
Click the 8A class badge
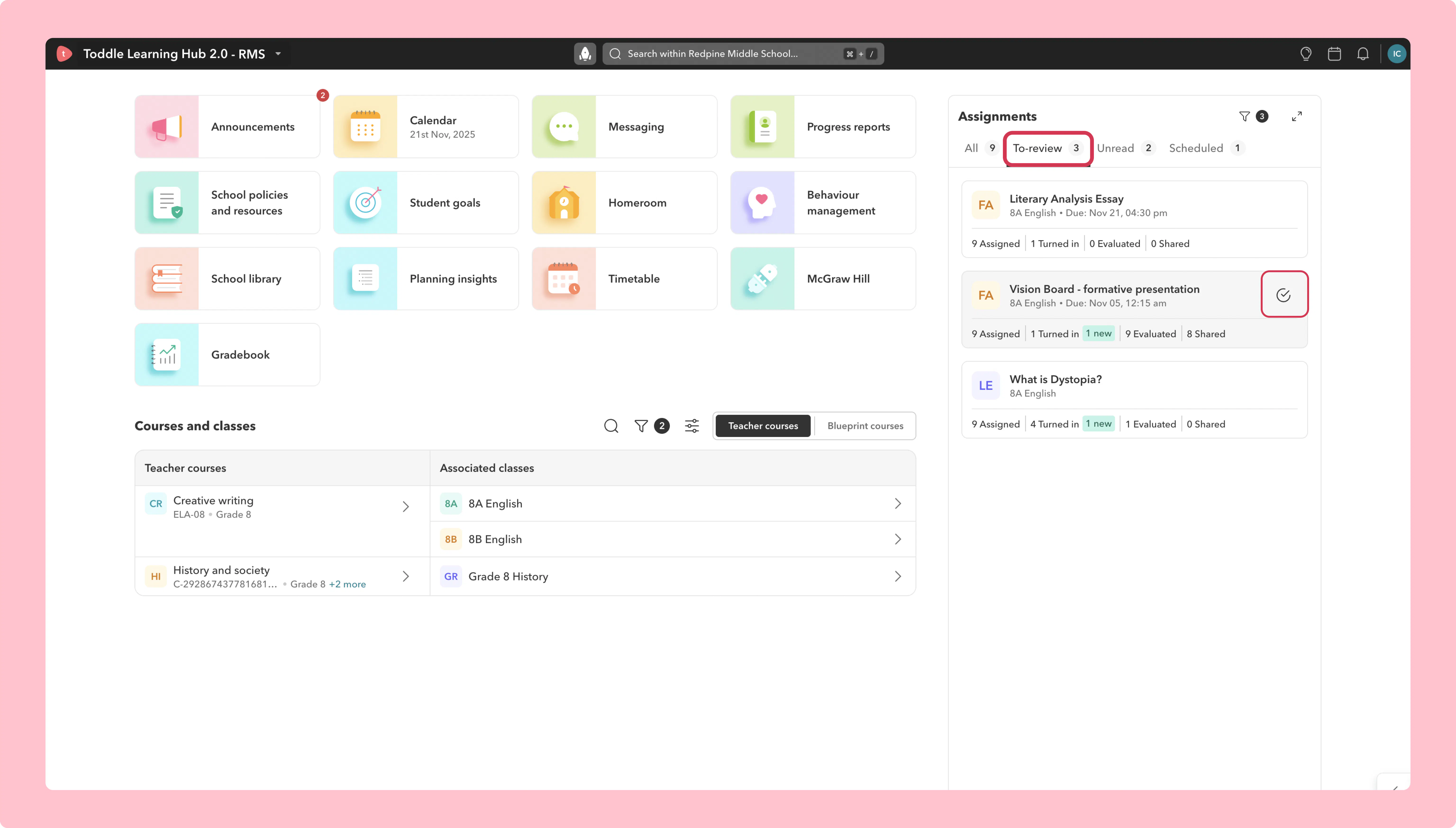[451, 503]
